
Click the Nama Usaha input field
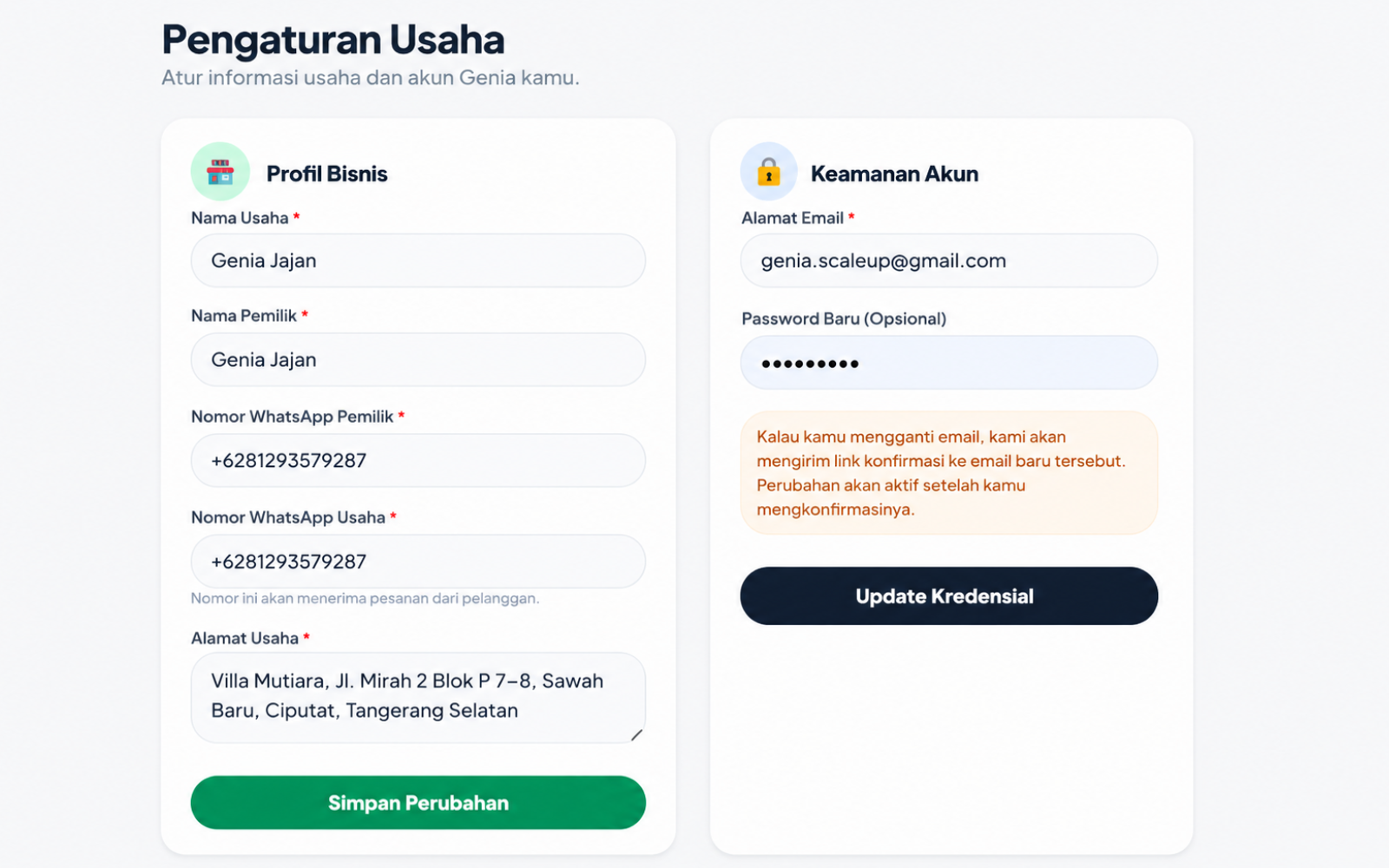(418, 260)
